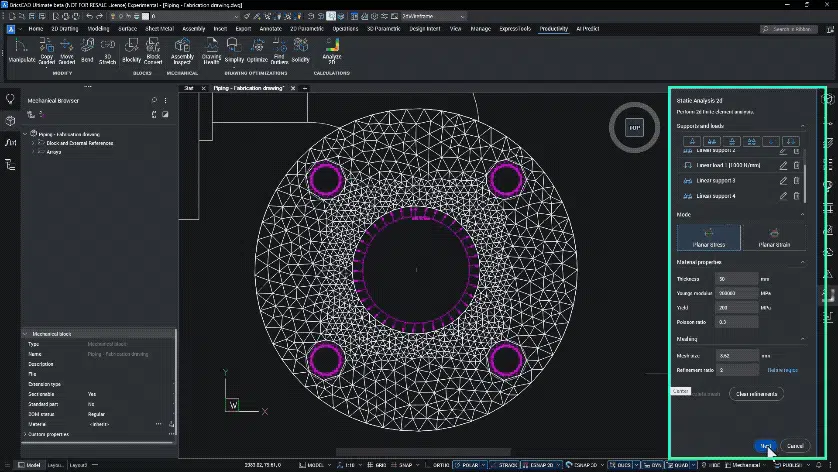
Task: Edit Linear support 4 with pencil icon
Action: coord(783,196)
